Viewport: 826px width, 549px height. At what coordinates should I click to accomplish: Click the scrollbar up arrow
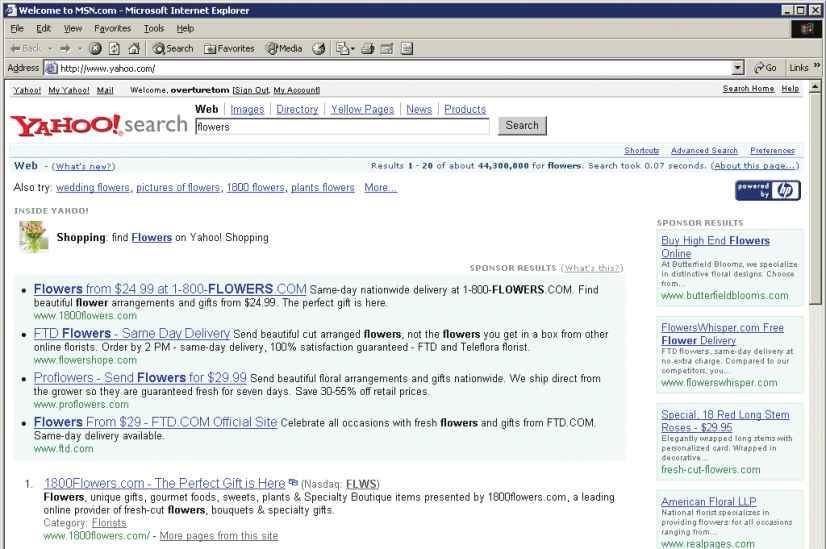coord(817,87)
